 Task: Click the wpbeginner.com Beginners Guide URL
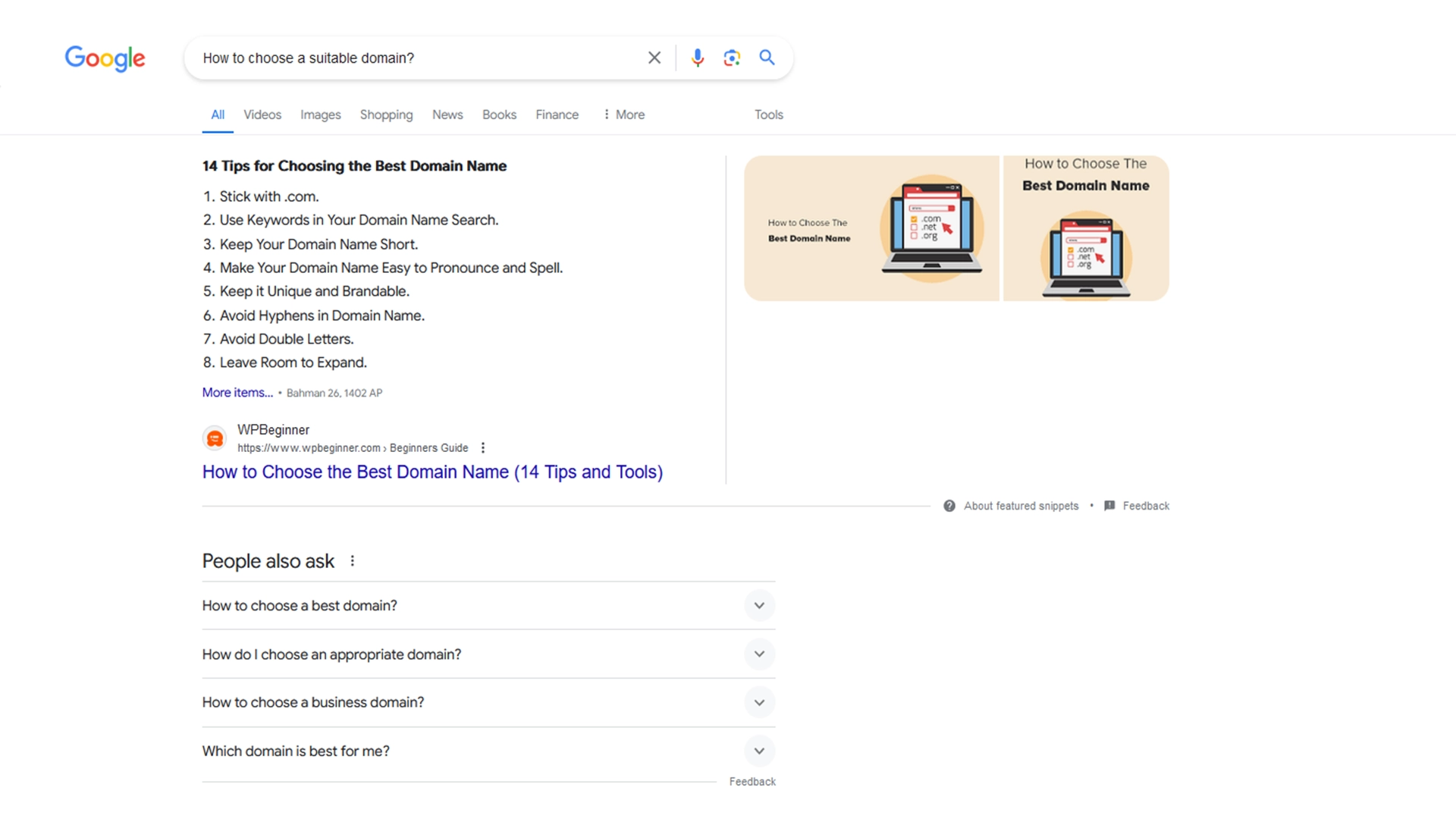point(353,448)
